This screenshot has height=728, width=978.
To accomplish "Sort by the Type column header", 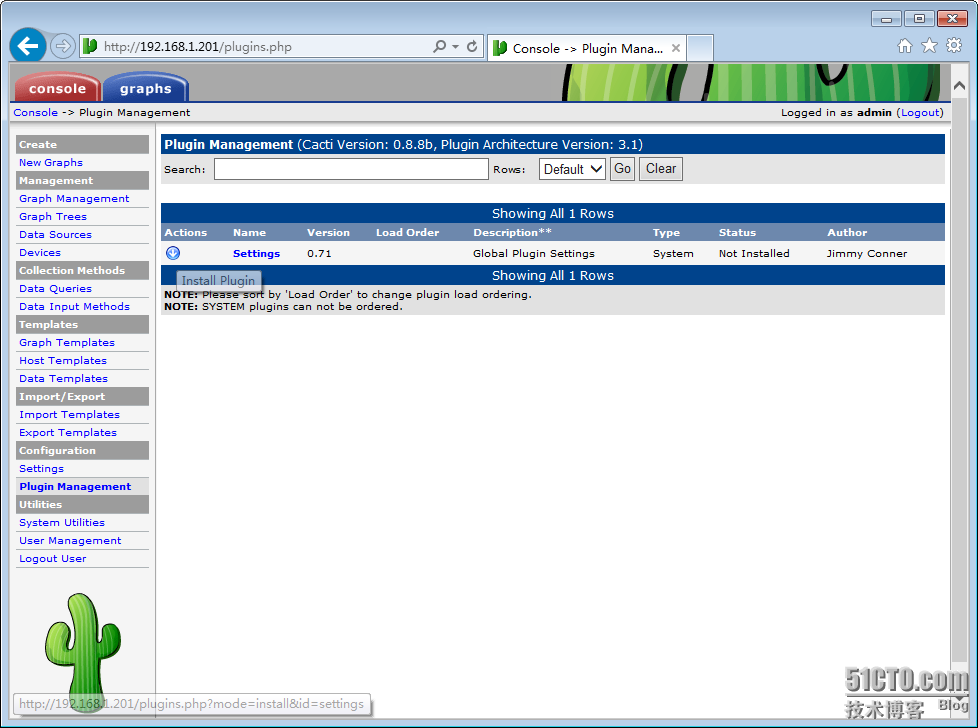I will coord(666,233).
